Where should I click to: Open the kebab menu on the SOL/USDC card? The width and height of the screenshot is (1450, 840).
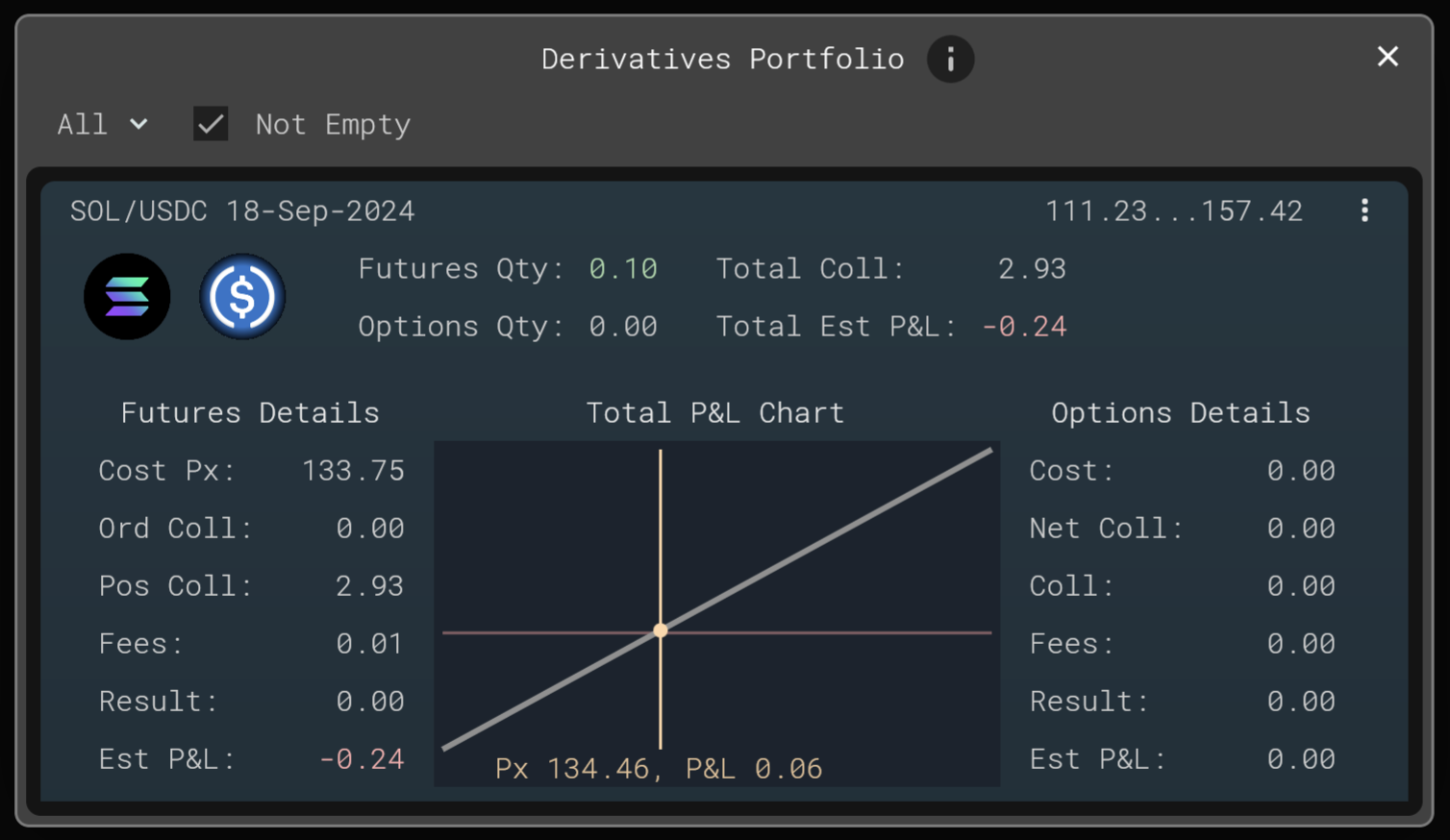point(1364,210)
